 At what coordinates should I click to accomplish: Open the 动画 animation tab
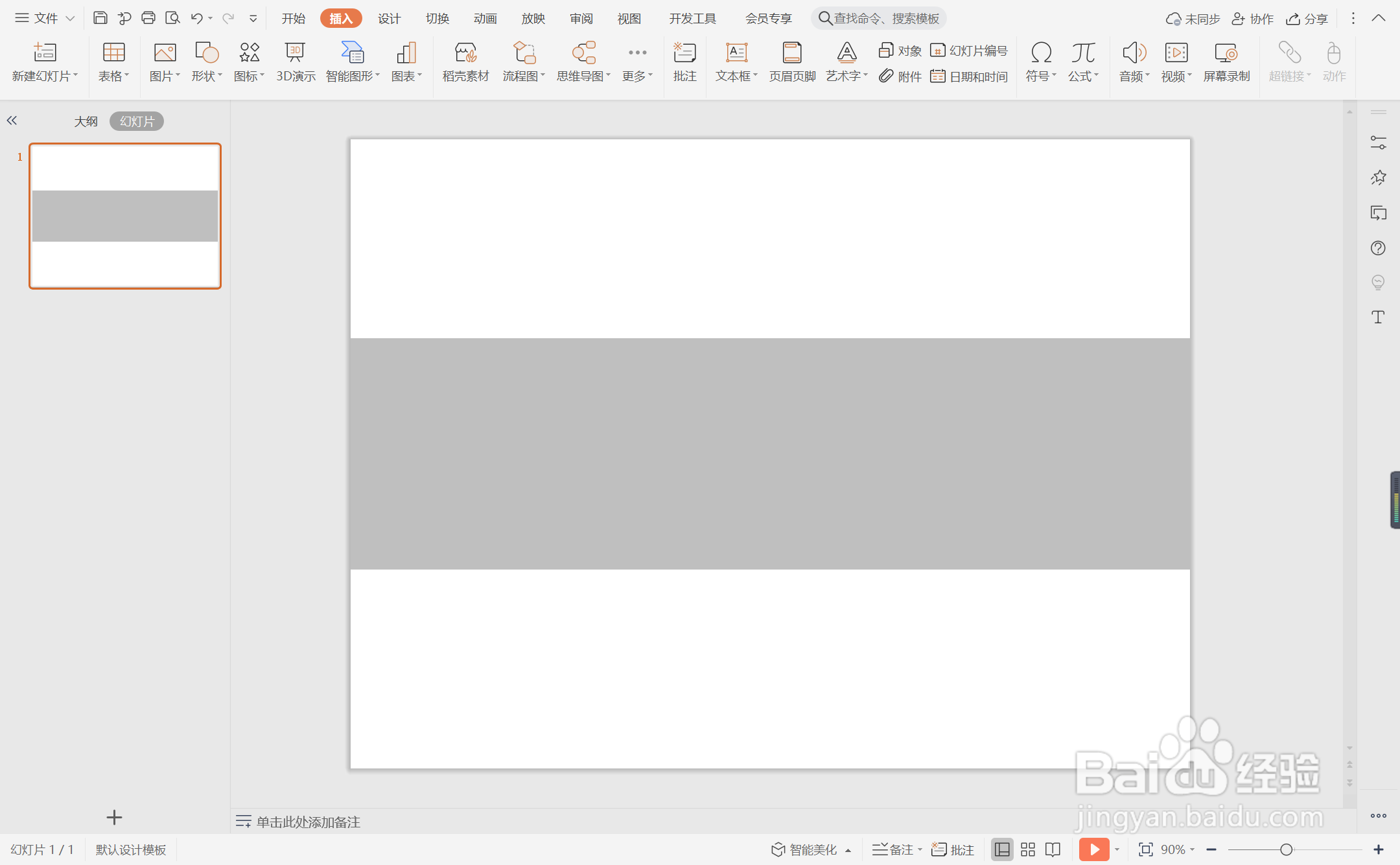(x=485, y=18)
